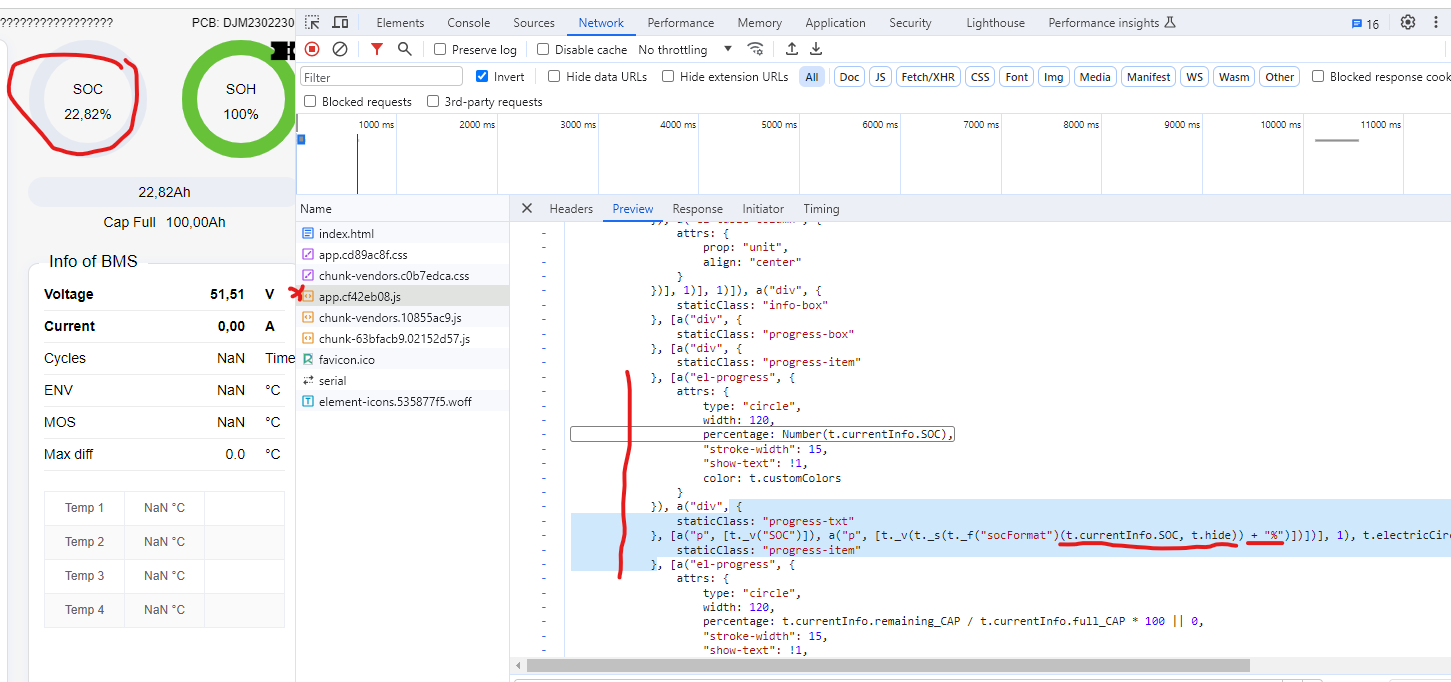This screenshot has width=1451, height=682.
Task: Filter requests by Fetch/XHR type
Action: [x=928, y=77]
